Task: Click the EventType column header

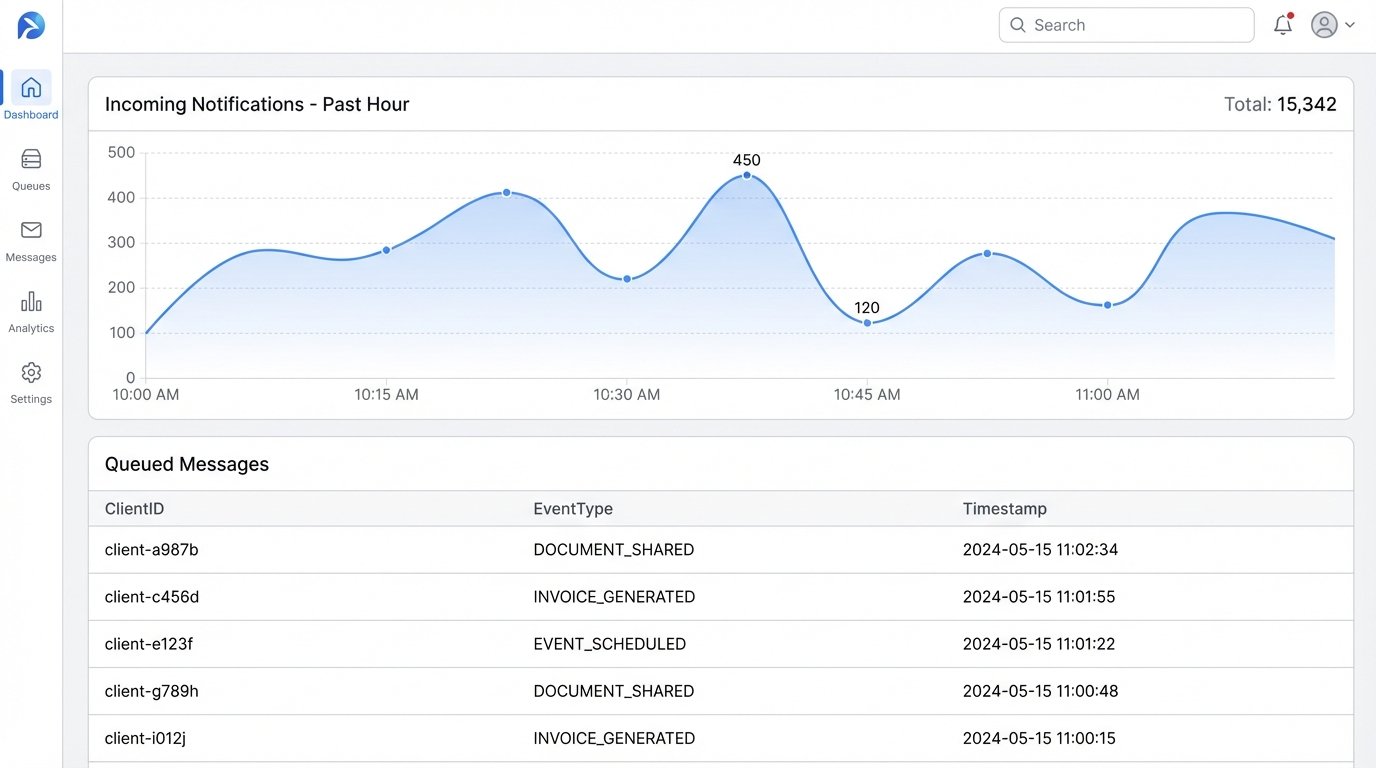Action: [572, 508]
